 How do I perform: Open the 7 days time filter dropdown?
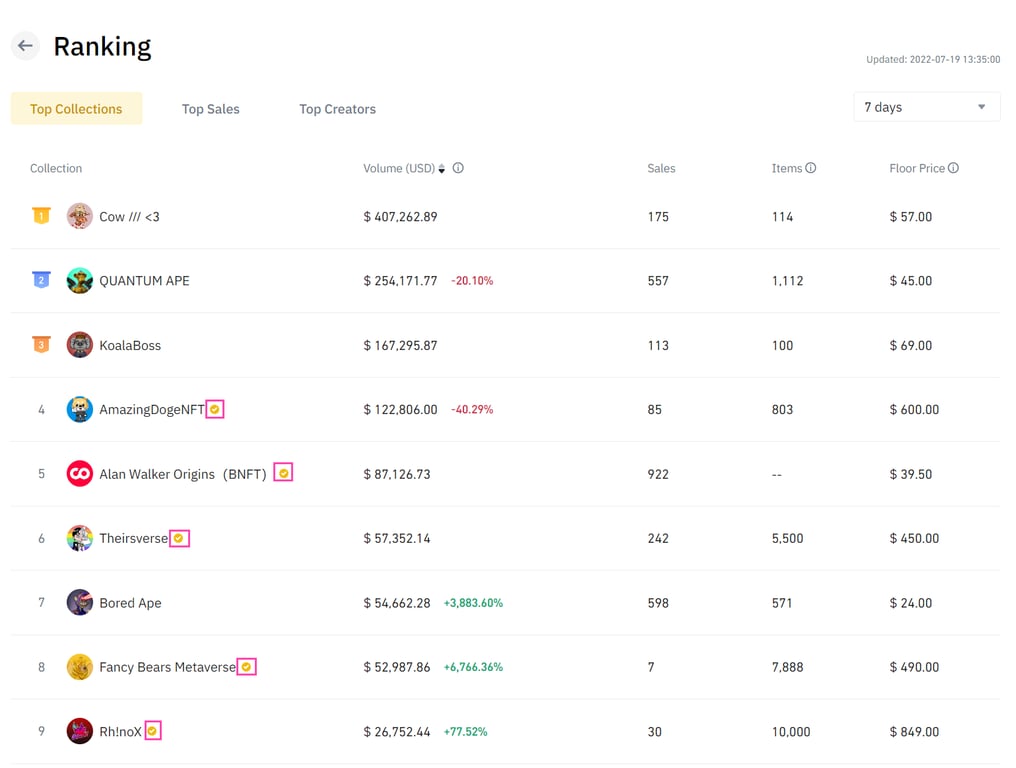[925, 106]
